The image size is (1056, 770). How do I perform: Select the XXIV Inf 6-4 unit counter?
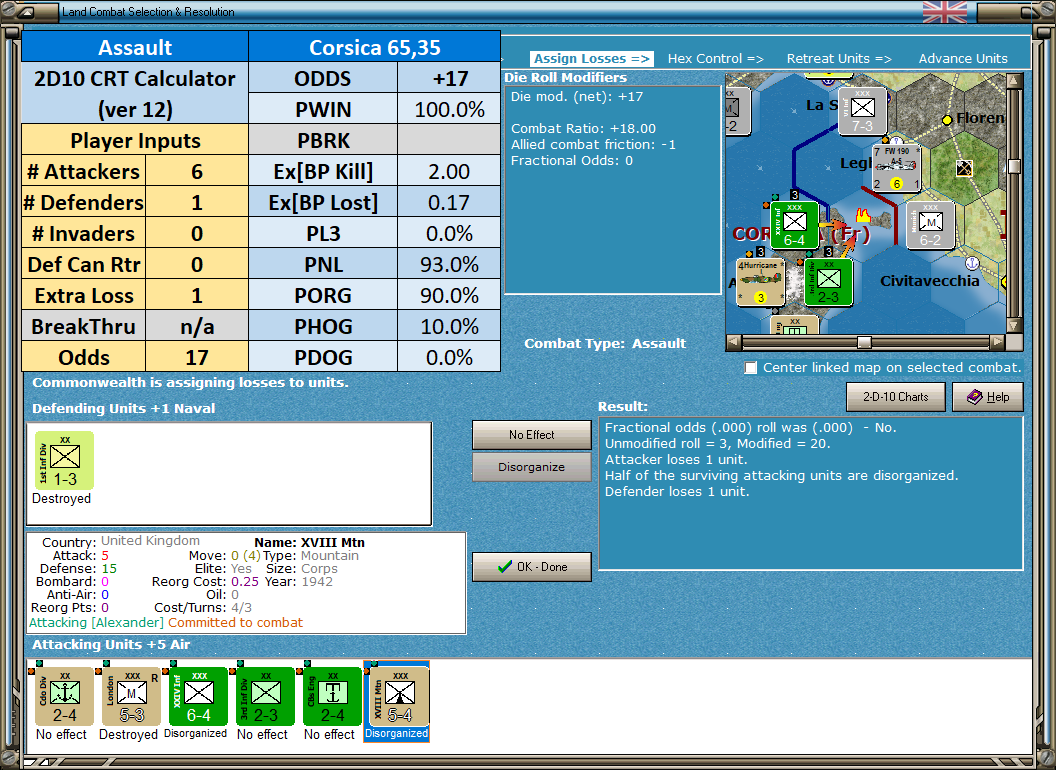[x=198, y=697]
